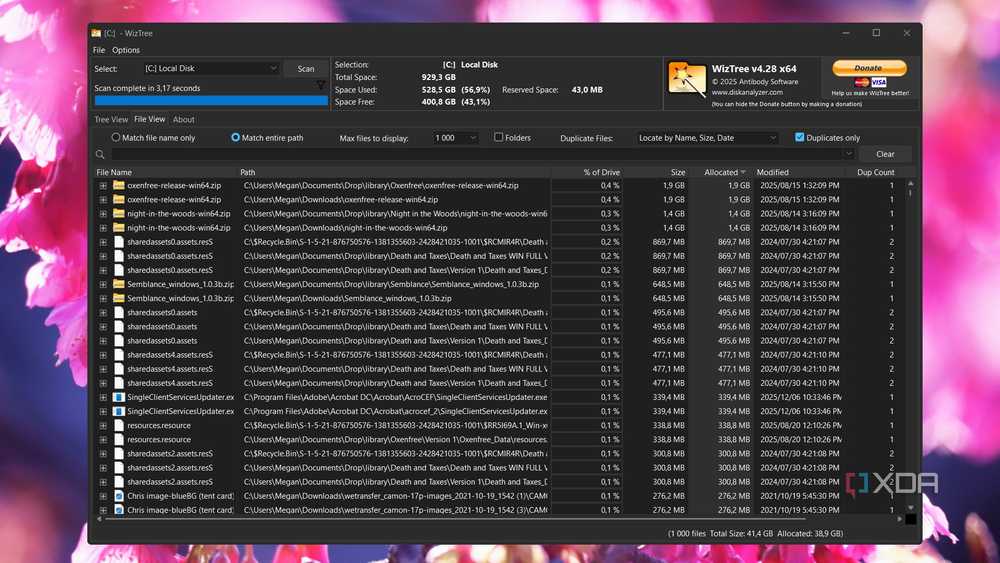Click exe icon of acrocef_2 SingleClientServicesUpdater row
Image resolution: width=1000 pixels, height=563 pixels.
tap(119, 411)
